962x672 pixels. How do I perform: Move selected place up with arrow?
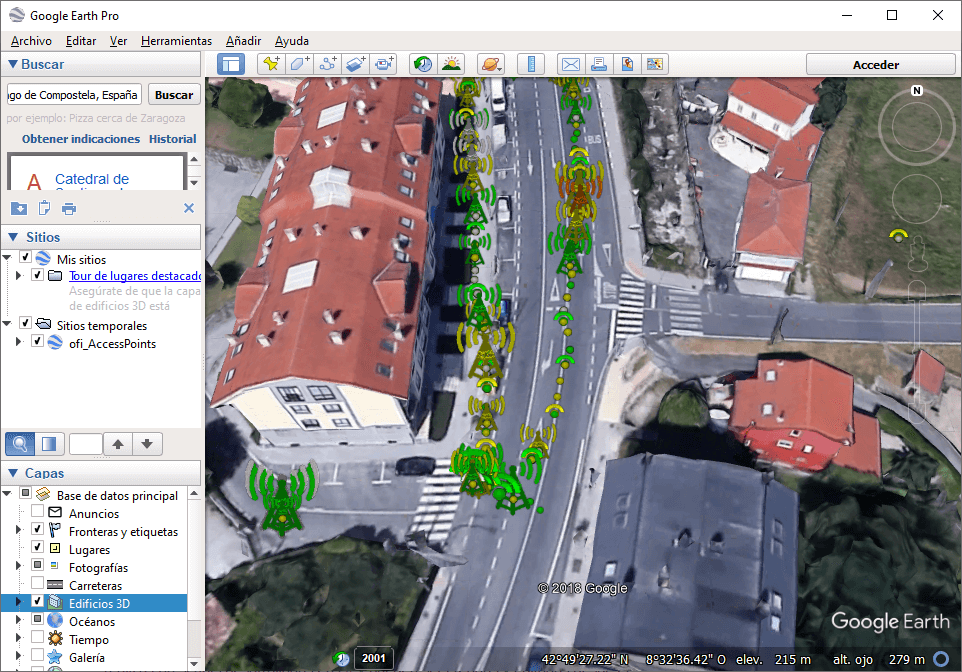coord(118,444)
